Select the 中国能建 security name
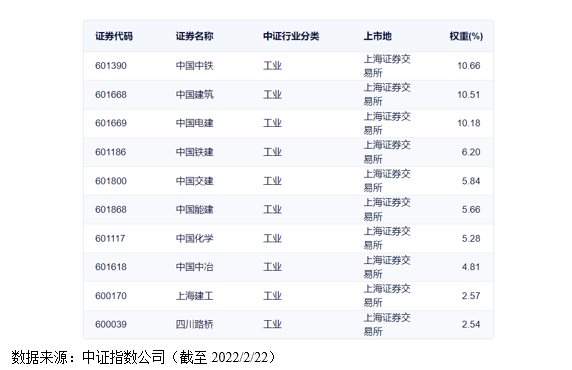 click(x=194, y=209)
